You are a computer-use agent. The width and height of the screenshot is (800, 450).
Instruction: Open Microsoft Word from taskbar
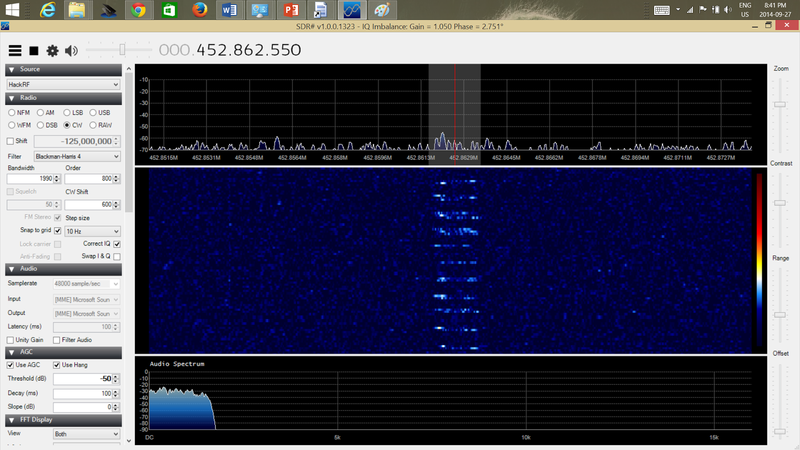(230, 10)
